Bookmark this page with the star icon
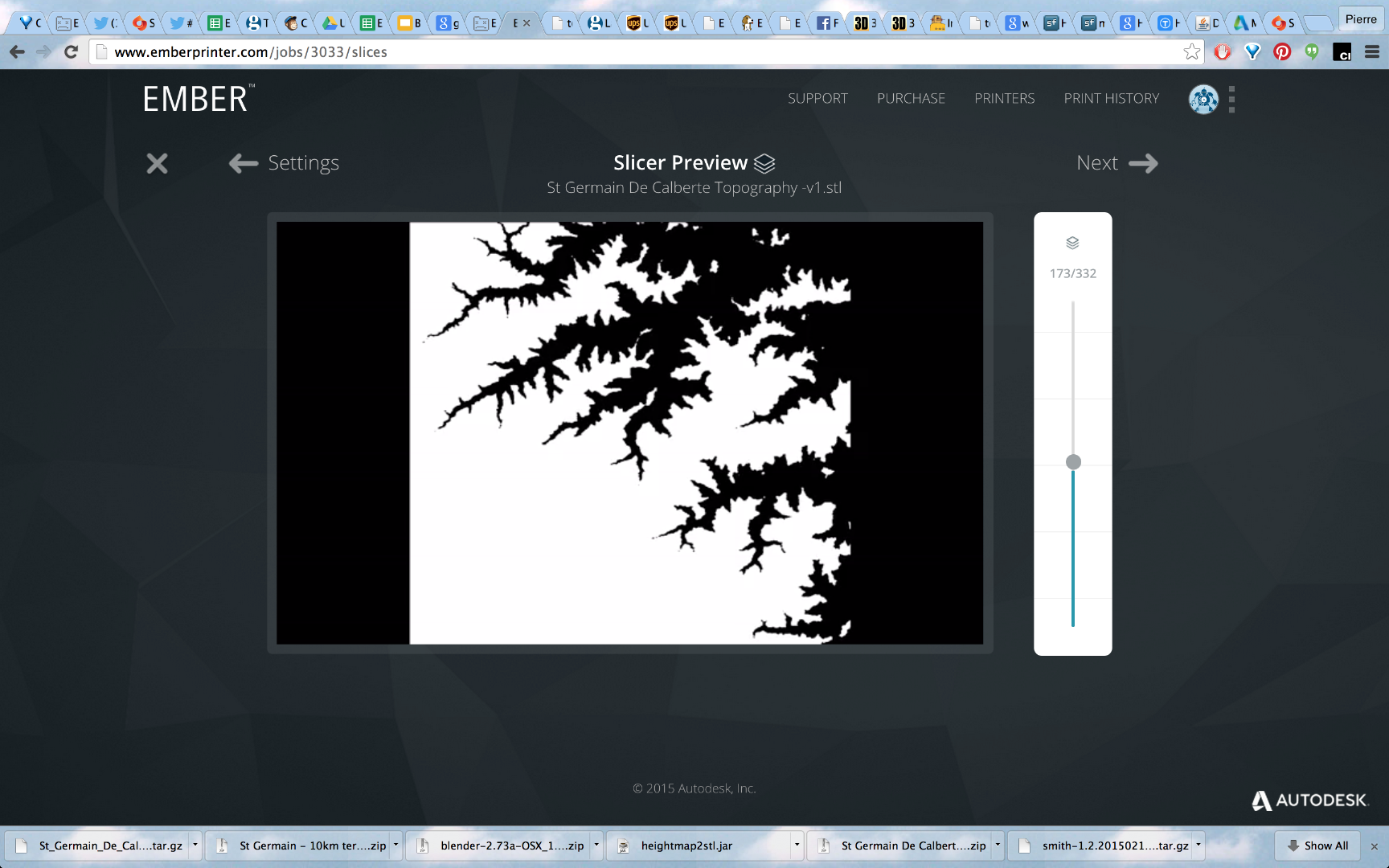Image resolution: width=1389 pixels, height=868 pixels. pos(1192,51)
